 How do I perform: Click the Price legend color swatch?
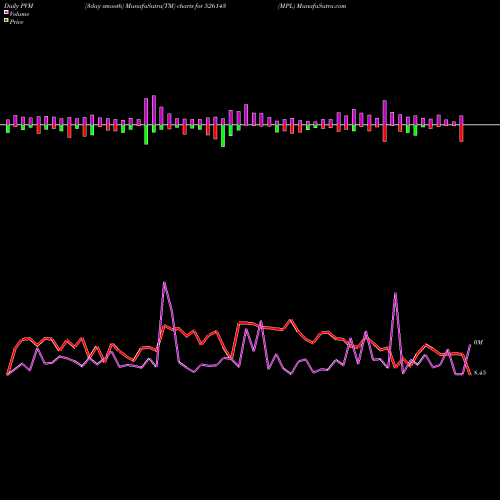[6, 21]
